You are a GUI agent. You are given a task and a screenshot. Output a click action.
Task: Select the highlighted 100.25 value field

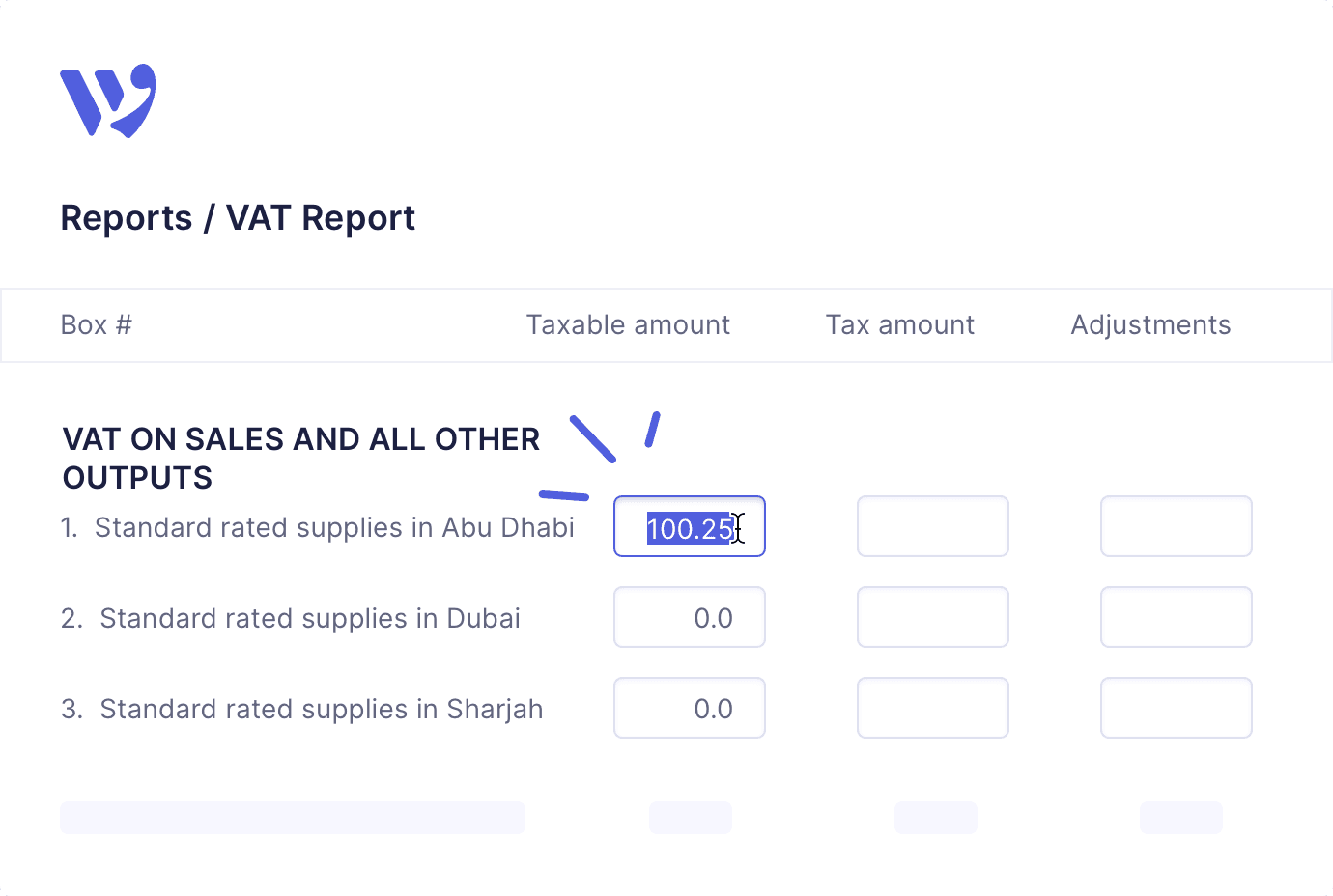pos(689,526)
